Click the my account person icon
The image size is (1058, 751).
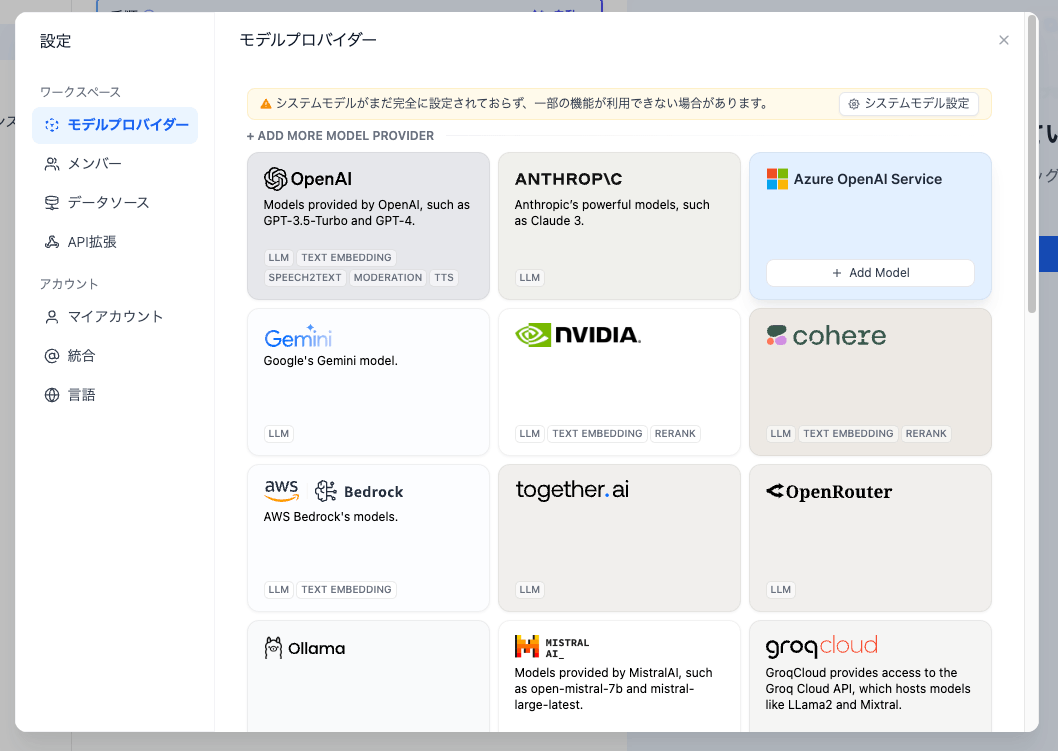coord(52,316)
